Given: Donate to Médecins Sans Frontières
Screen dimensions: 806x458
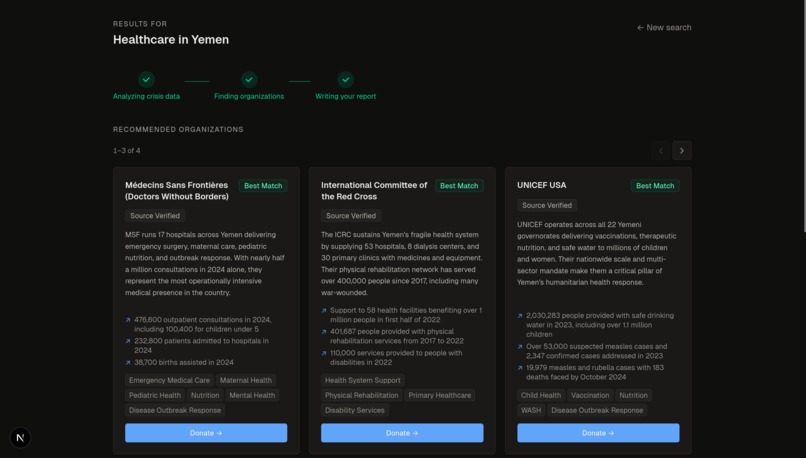Looking at the screenshot, I should point(206,433).
